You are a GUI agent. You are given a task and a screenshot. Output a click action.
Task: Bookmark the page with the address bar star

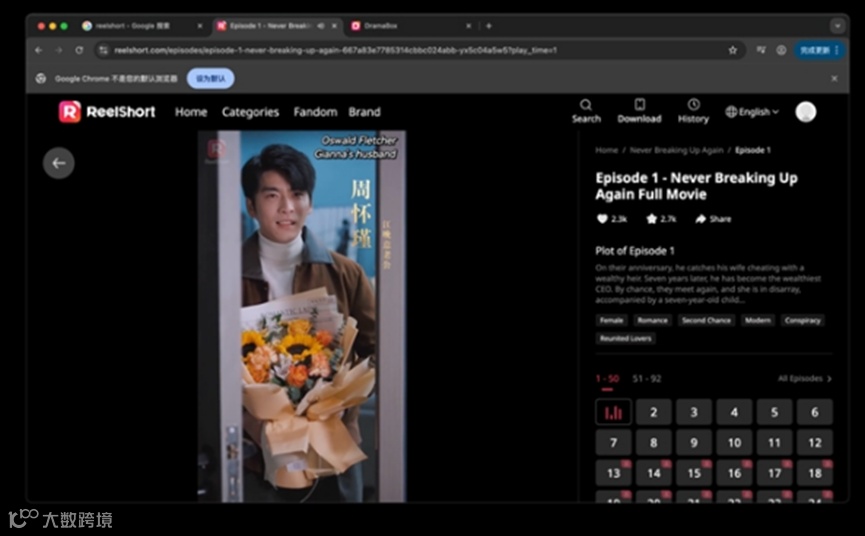(733, 50)
